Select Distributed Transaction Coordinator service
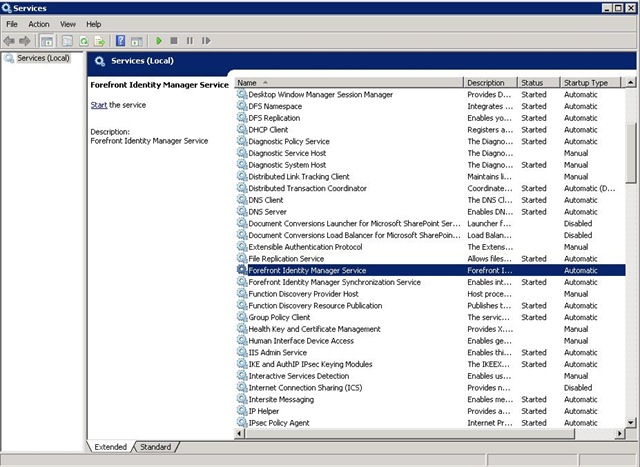 [x=430, y=188]
